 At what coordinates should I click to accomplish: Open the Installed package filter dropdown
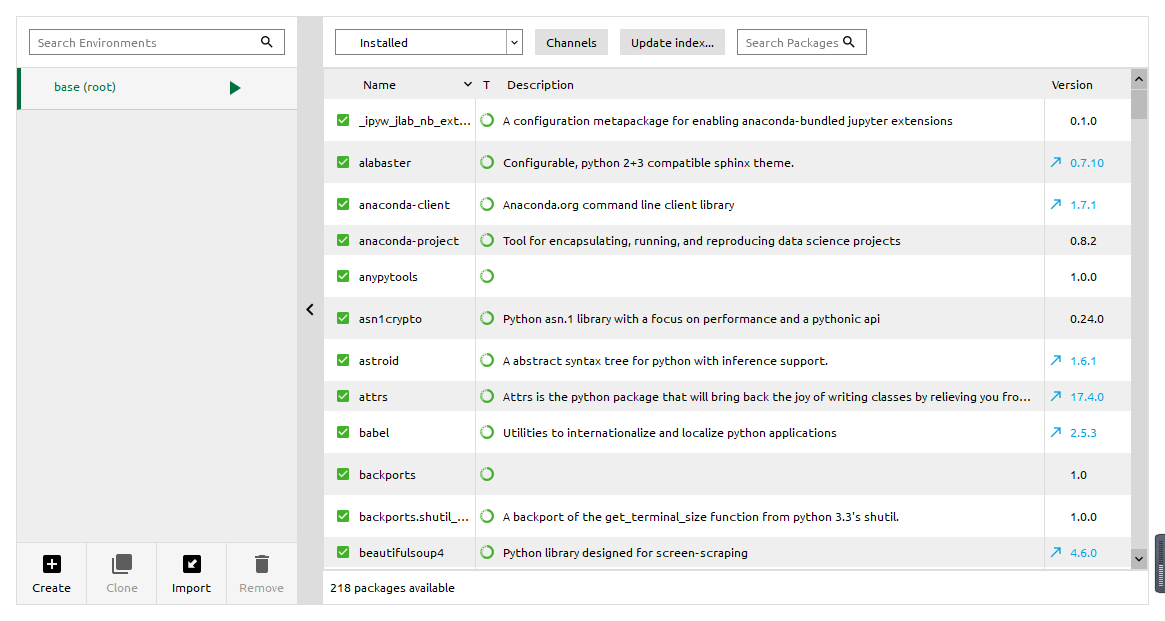coord(429,42)
